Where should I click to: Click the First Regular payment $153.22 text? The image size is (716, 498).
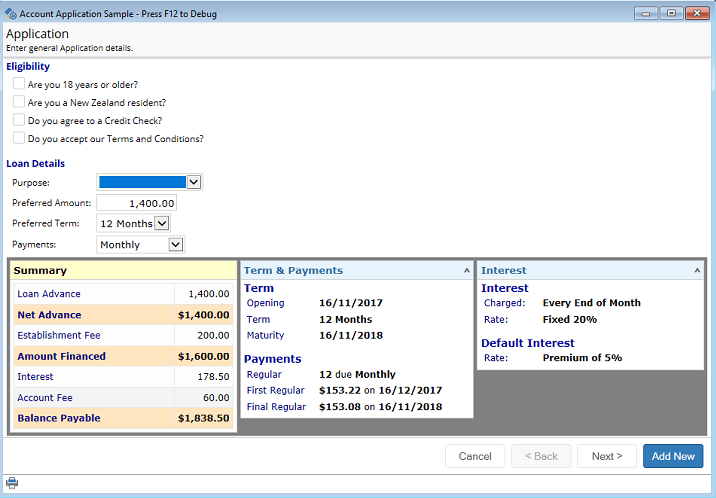coord(340,391)
